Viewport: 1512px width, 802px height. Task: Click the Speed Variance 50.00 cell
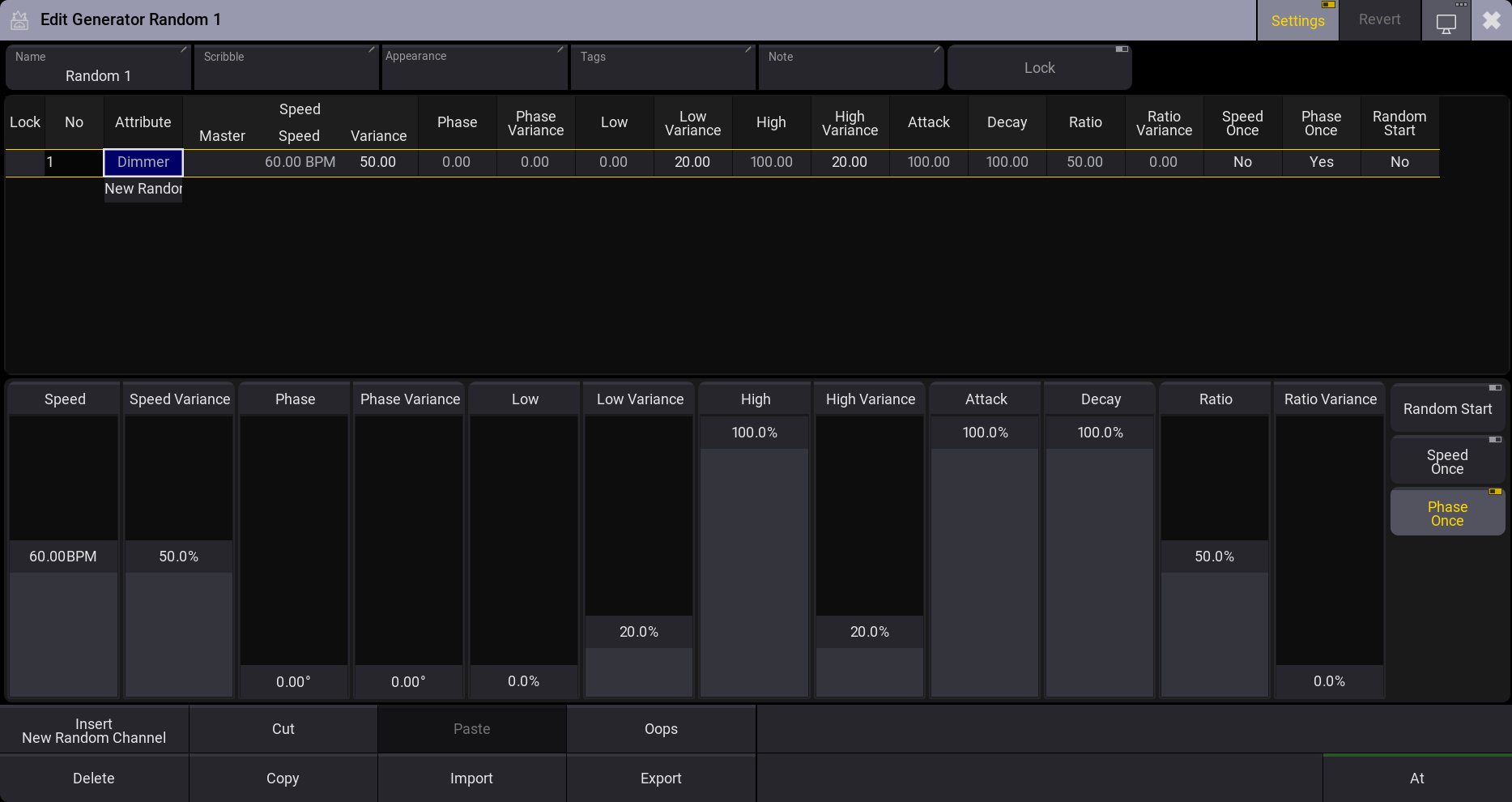(x=378, y=162)
